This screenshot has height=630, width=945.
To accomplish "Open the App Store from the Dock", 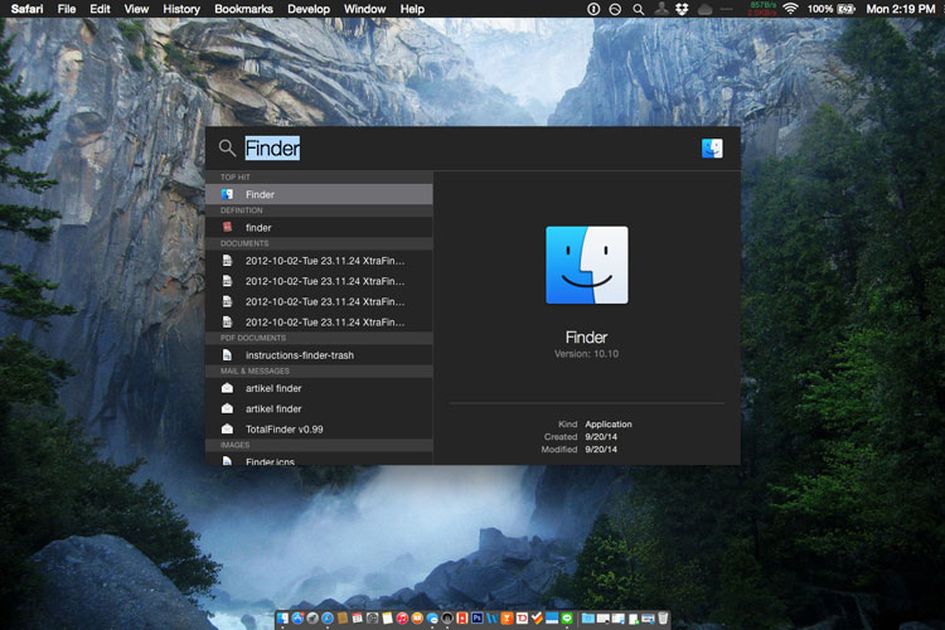I will pyautogui.click(x=298, y=618).
